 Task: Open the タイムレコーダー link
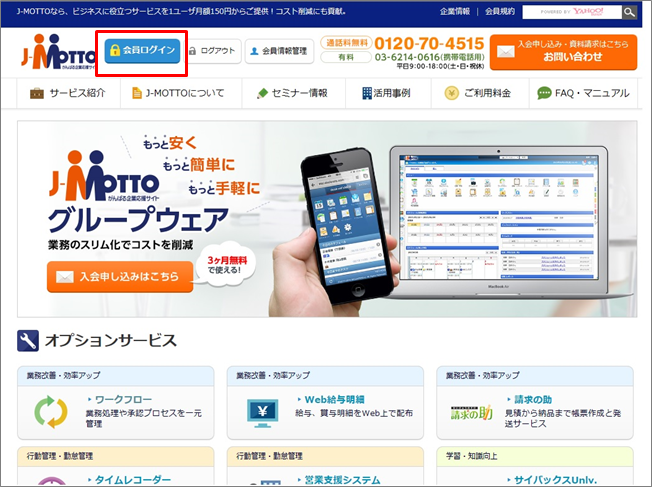132,480
